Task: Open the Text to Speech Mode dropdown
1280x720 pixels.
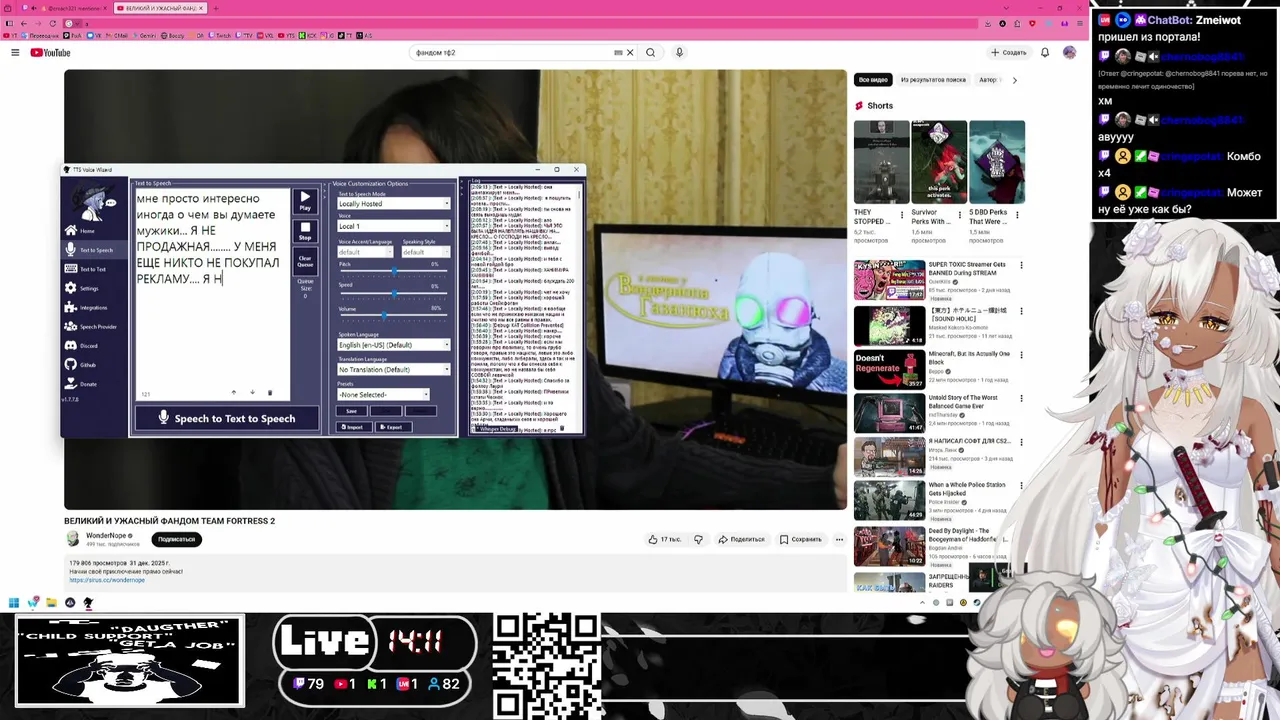Action: (x=394, y=204)
